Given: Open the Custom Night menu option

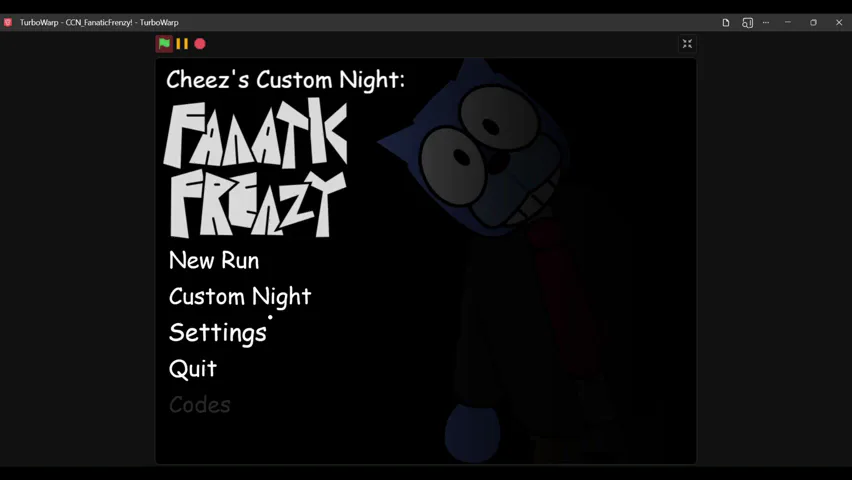Looking at the screenshot, I should pos(240,297).
